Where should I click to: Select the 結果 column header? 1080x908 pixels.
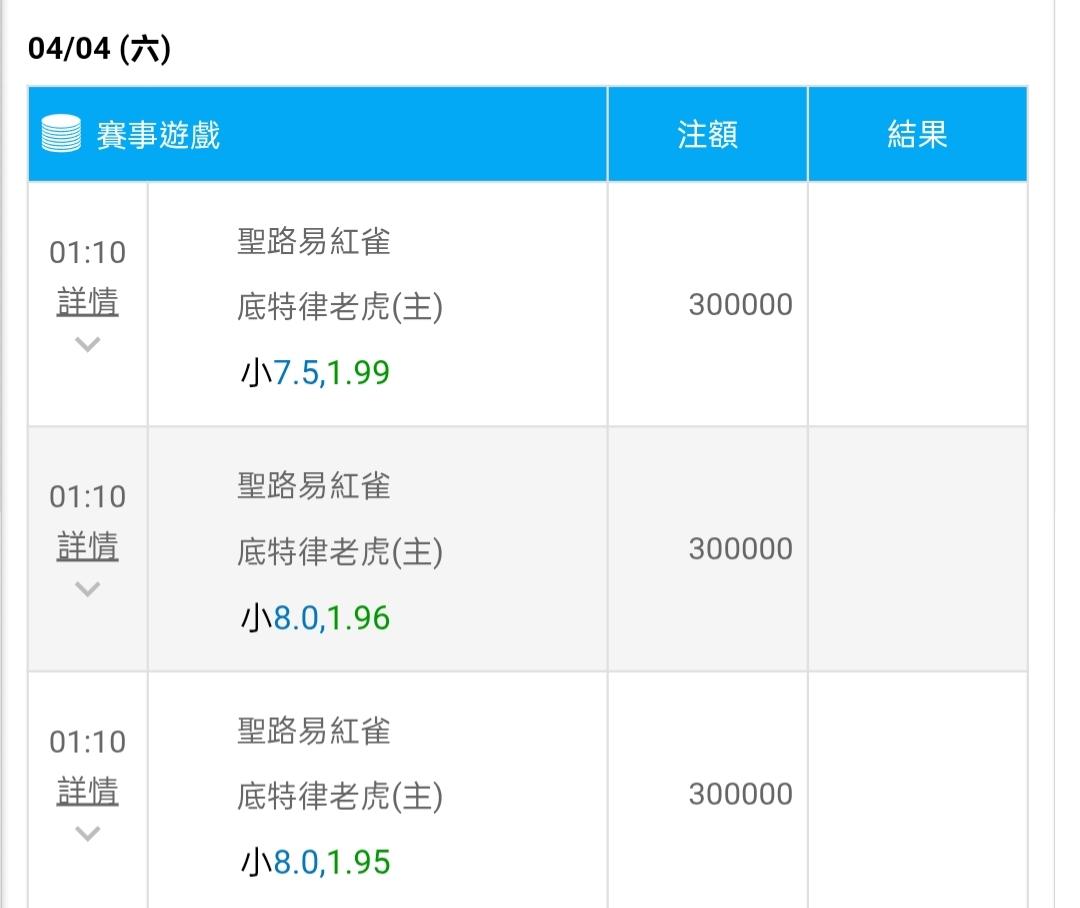coord(917,134)
